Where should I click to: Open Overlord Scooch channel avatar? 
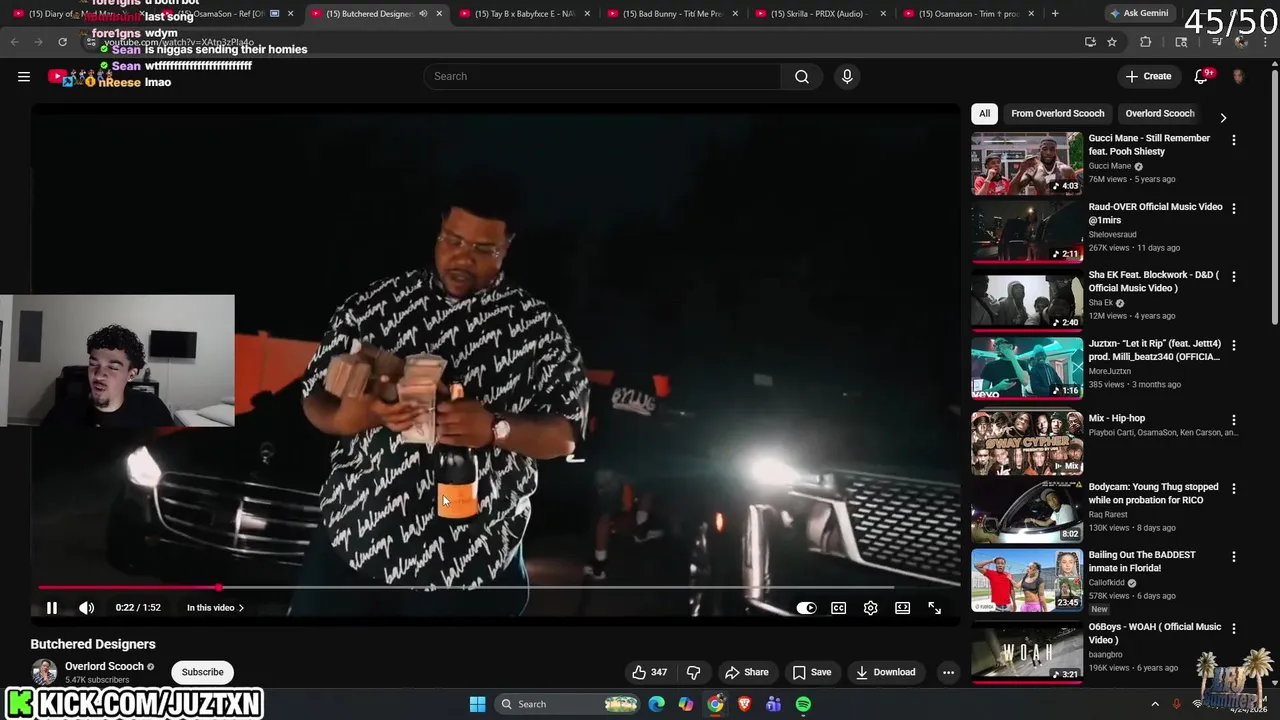coord(44,672)
